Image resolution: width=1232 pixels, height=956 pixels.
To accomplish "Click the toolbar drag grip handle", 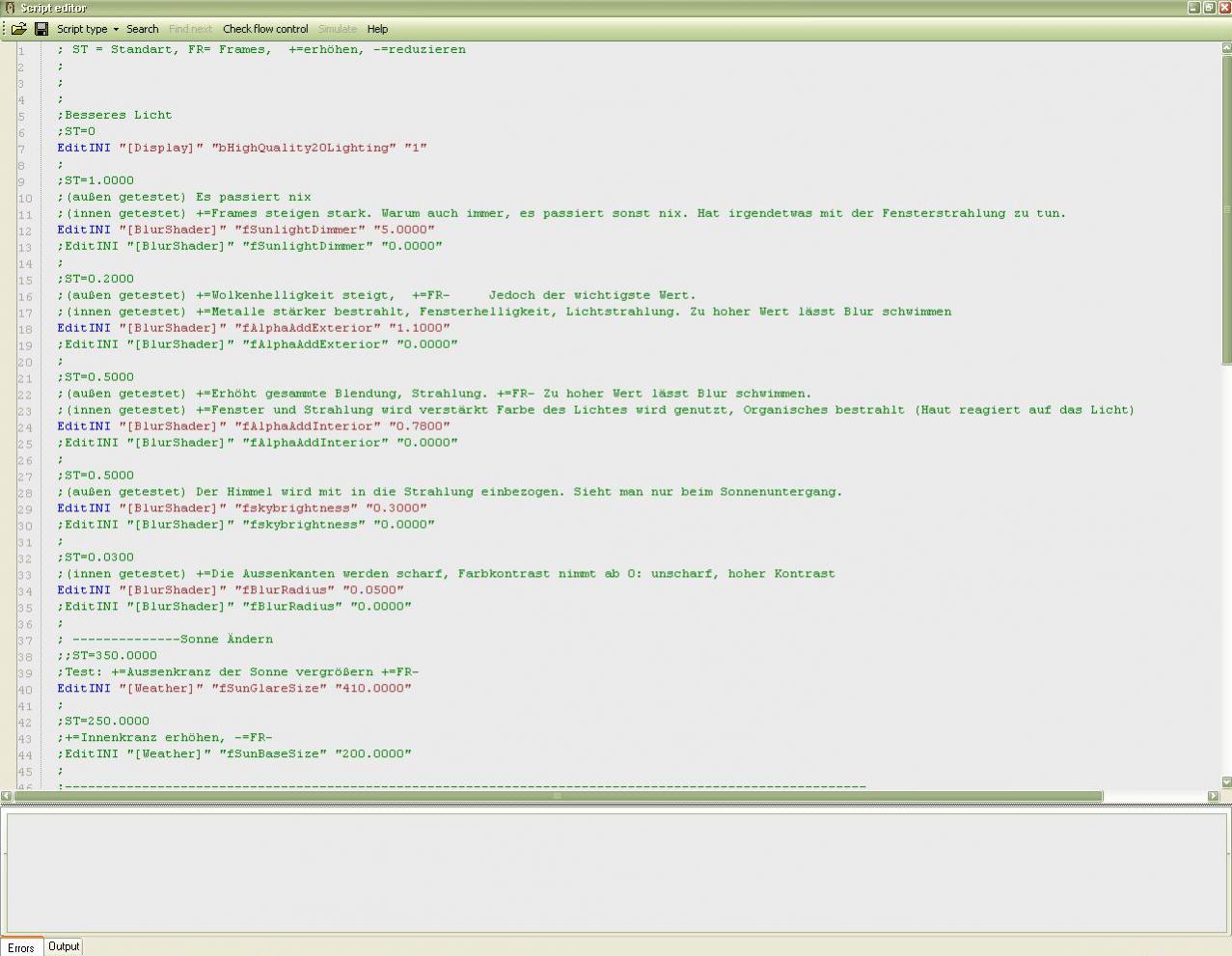I will (x=4, y=29).
